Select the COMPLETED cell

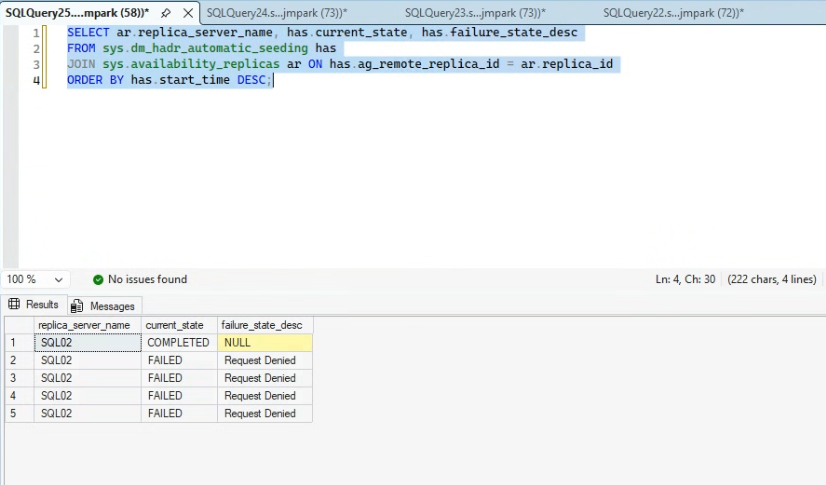click(x=179, y=343)
